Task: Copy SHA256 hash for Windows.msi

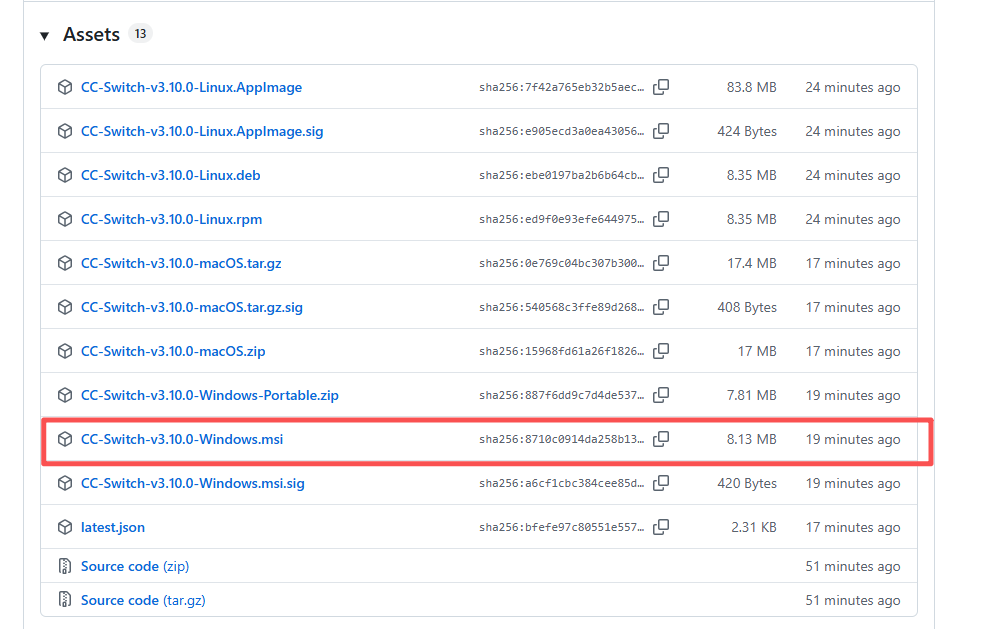Action: coord(661,439)
